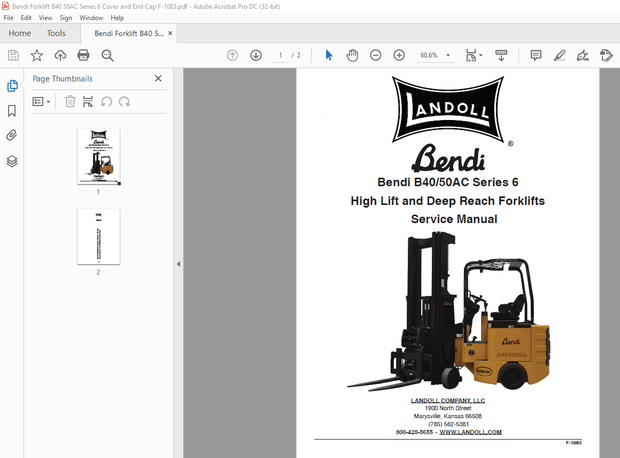
Task: Zoom out with the minus circle
Action: tap(375, 55)
